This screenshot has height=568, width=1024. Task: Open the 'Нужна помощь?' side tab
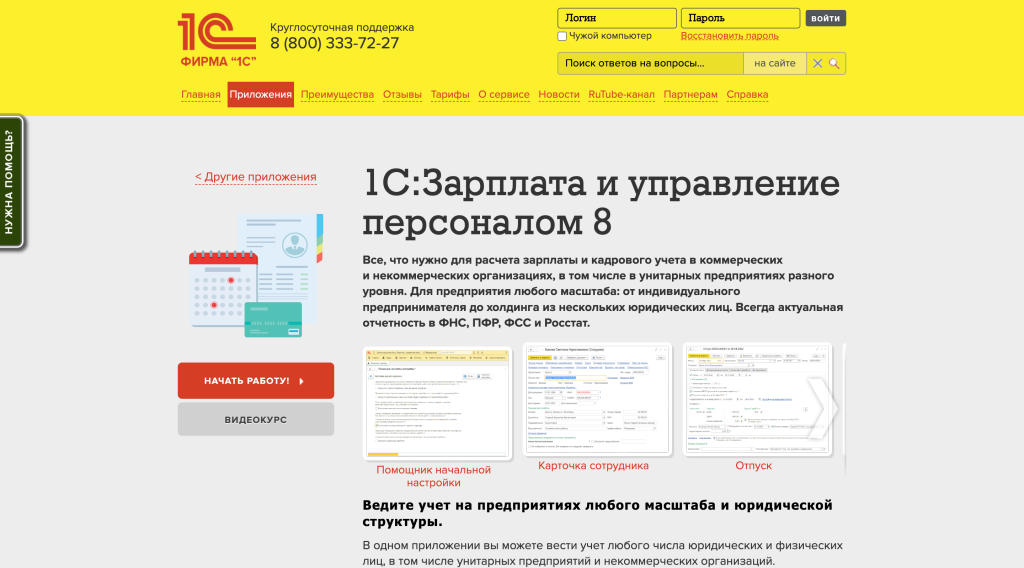pos(11,182)
